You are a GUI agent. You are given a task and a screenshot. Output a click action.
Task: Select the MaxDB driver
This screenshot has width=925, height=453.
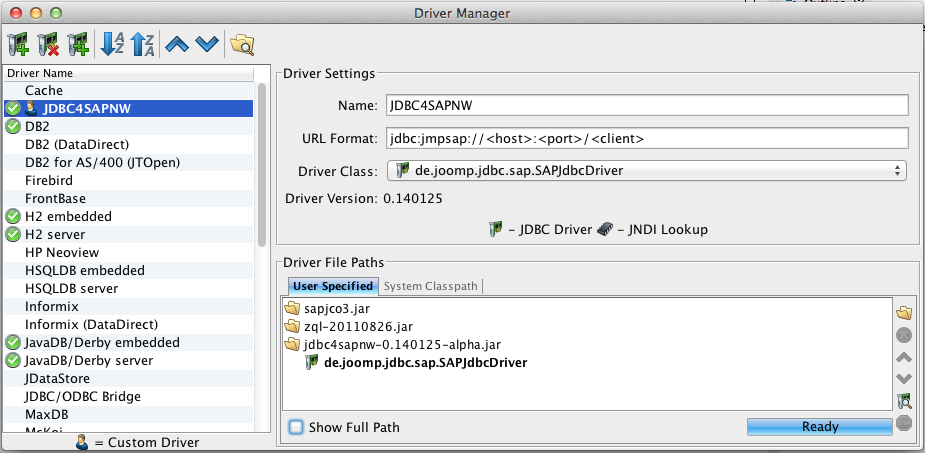129,414
